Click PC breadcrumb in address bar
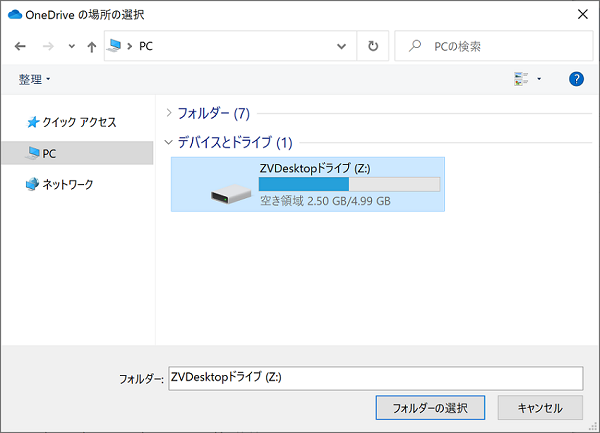 click(146, 46)
